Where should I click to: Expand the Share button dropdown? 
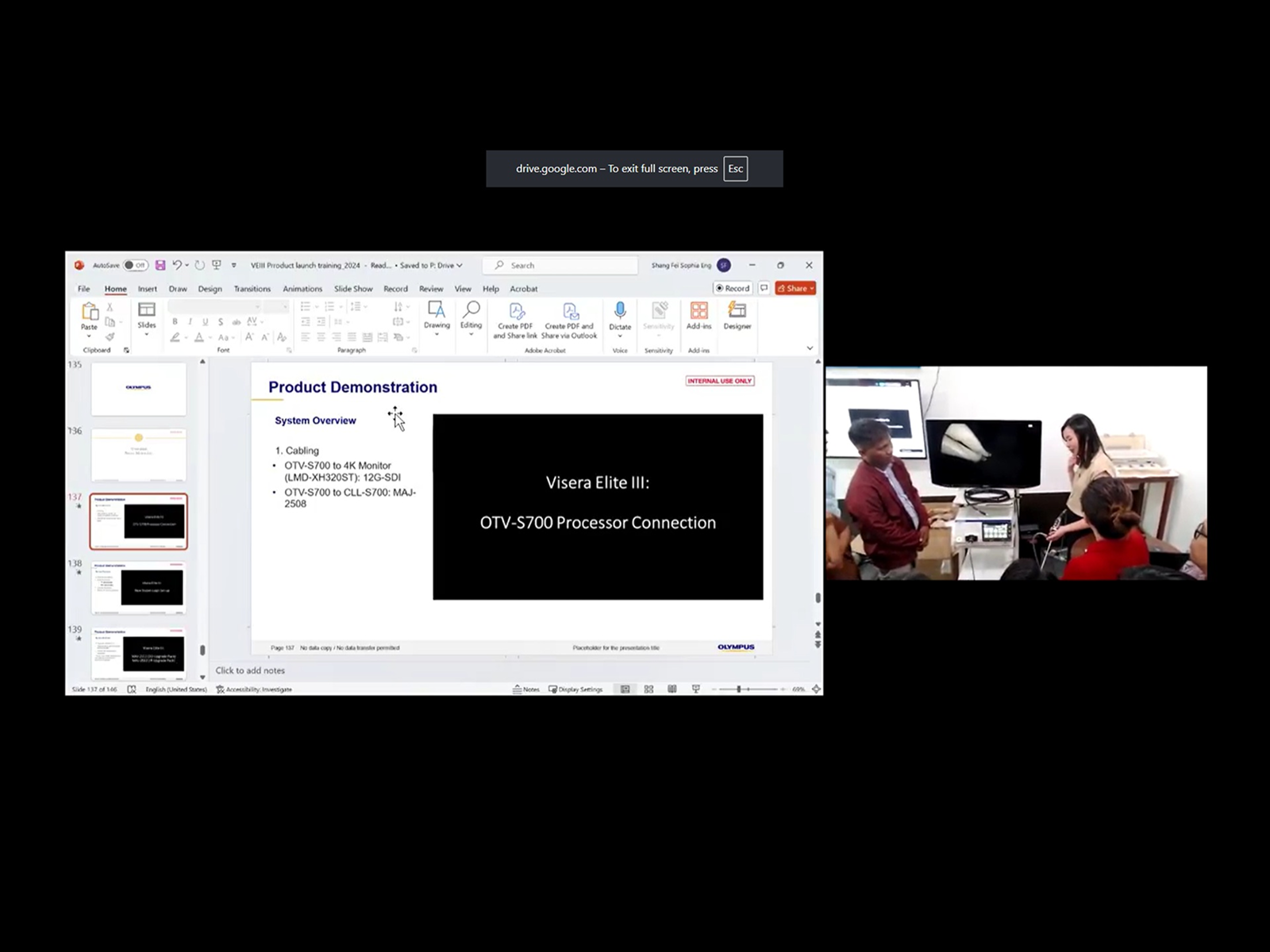pos(812,288)
